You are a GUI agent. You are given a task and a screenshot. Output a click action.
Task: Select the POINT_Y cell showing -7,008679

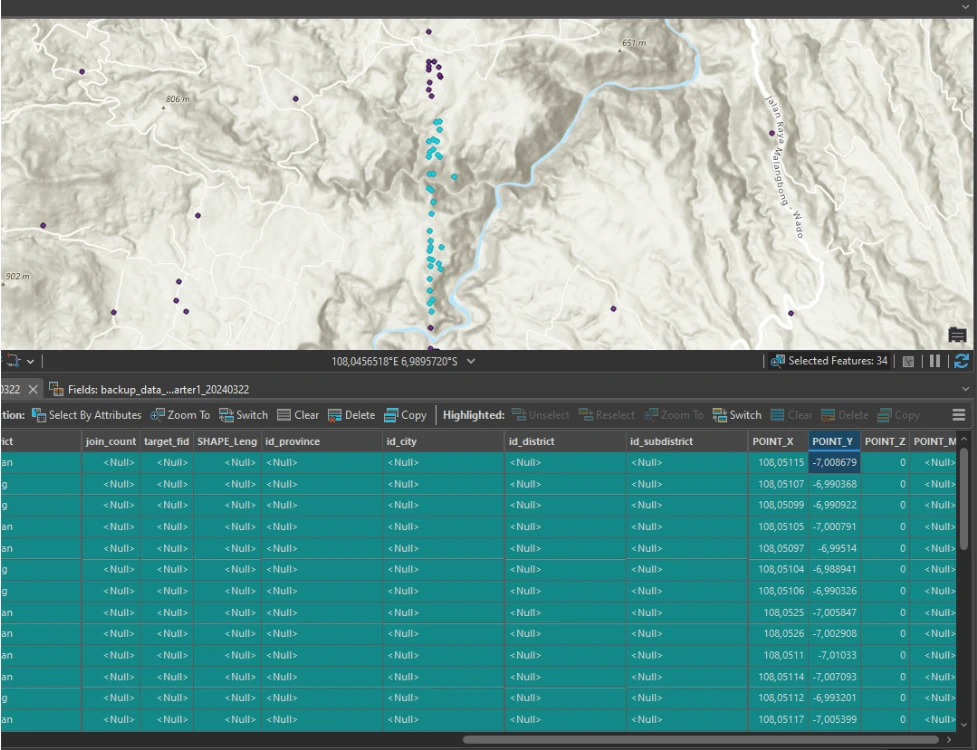pos(833,463)
